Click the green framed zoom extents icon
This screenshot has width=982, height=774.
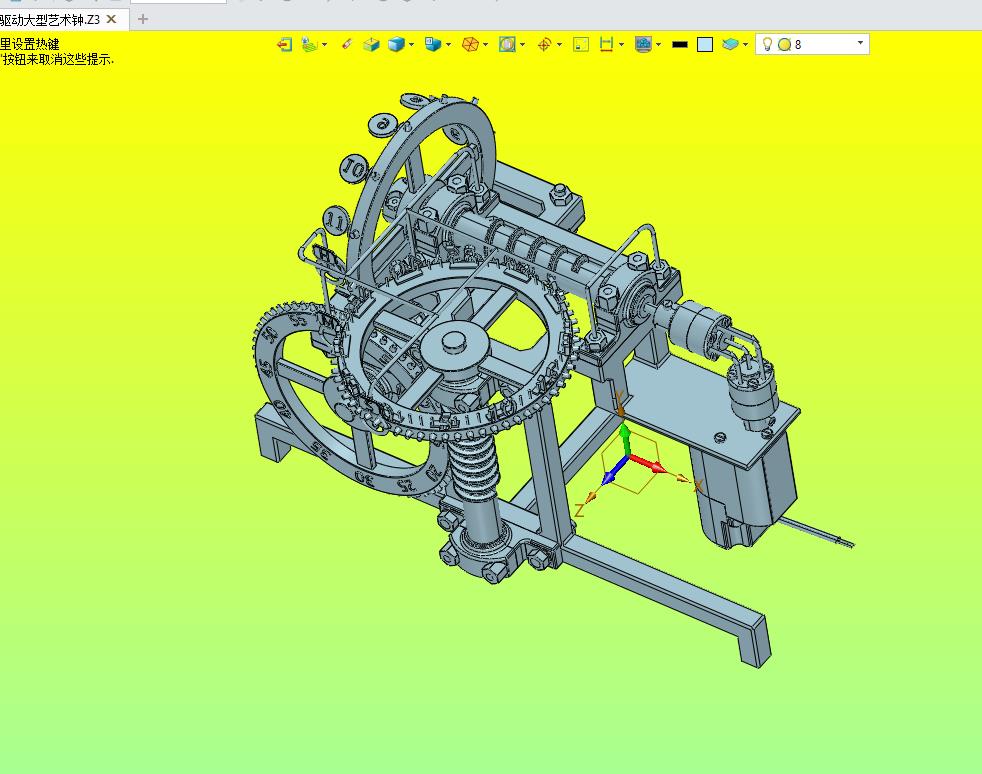(x=581, y=44)
